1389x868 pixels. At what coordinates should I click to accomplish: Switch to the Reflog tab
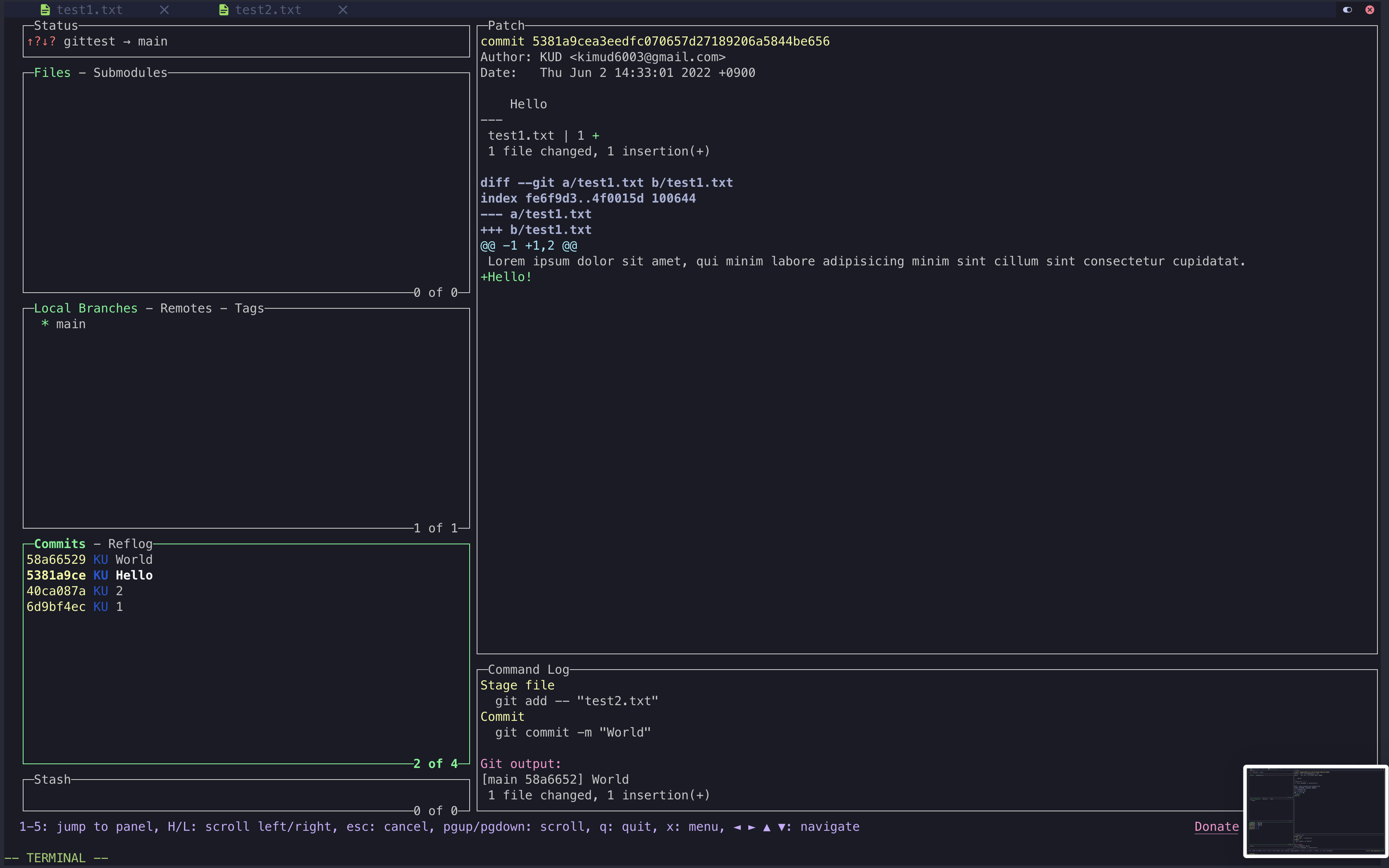[x=130, y=544]
